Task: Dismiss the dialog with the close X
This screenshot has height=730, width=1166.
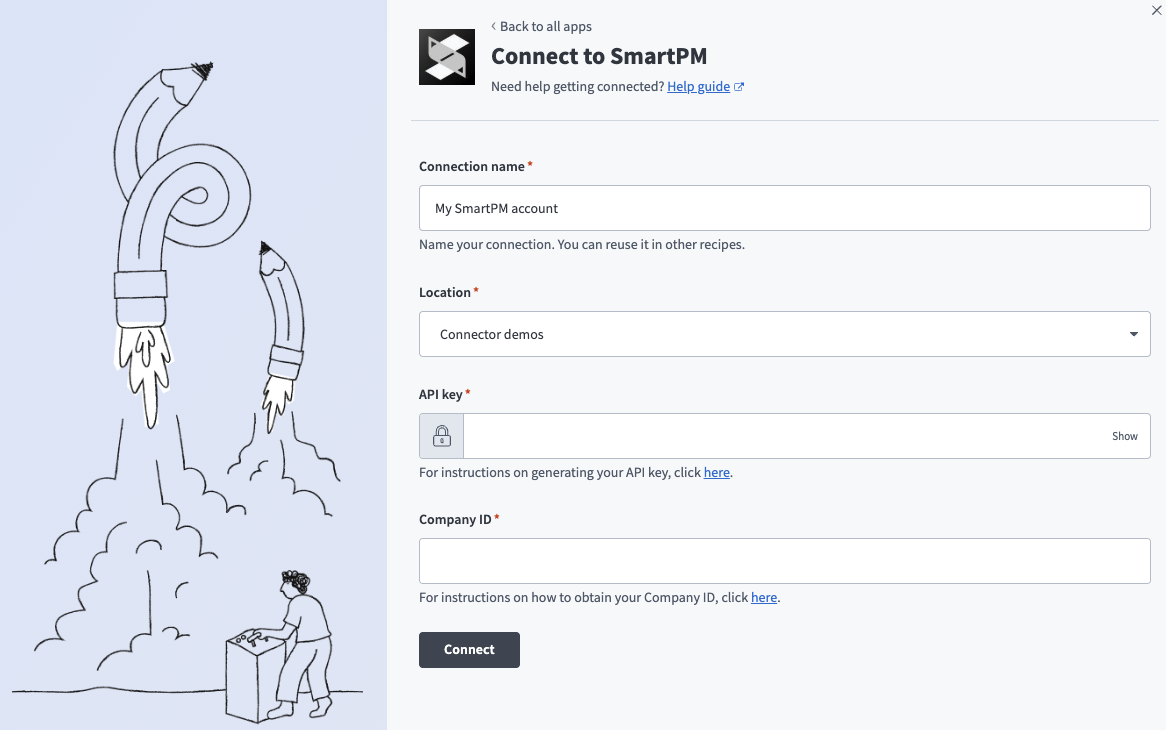Action: [1156, 10]
